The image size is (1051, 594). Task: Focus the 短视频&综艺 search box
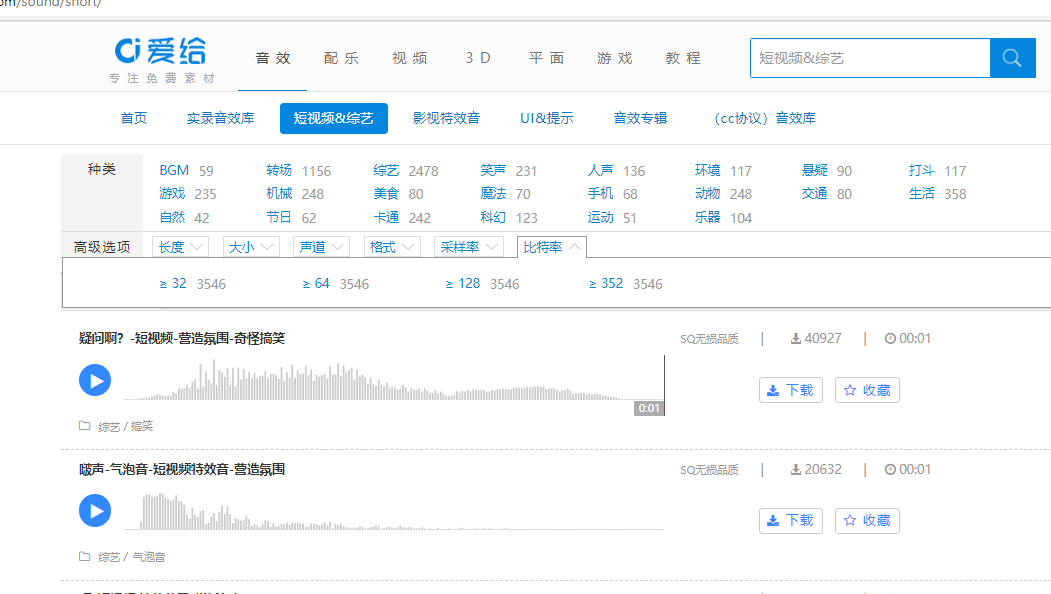870,58
